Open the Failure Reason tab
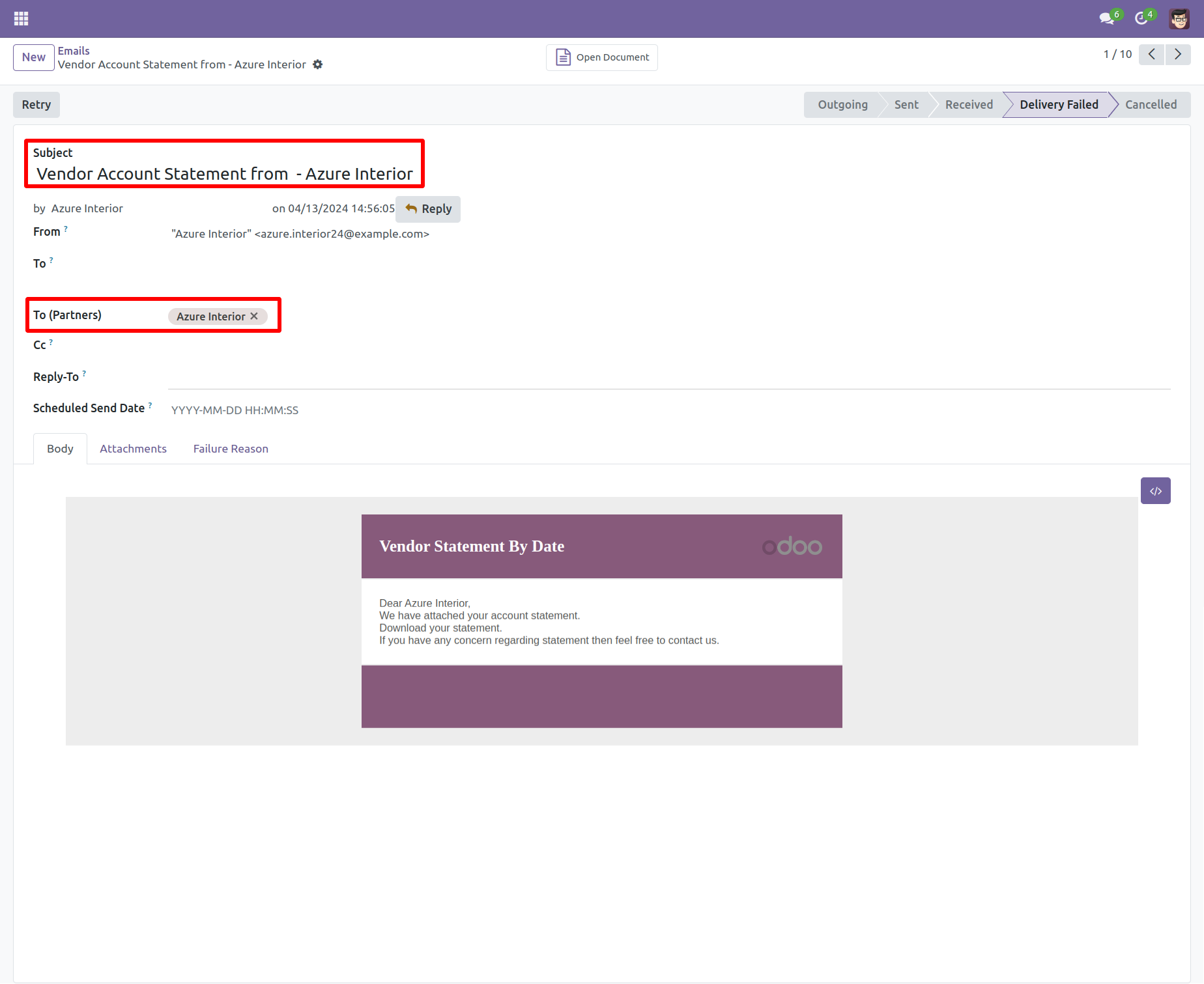Image resolution: width=1204 pixels, height=984 pixels. [x=231, y=449]
